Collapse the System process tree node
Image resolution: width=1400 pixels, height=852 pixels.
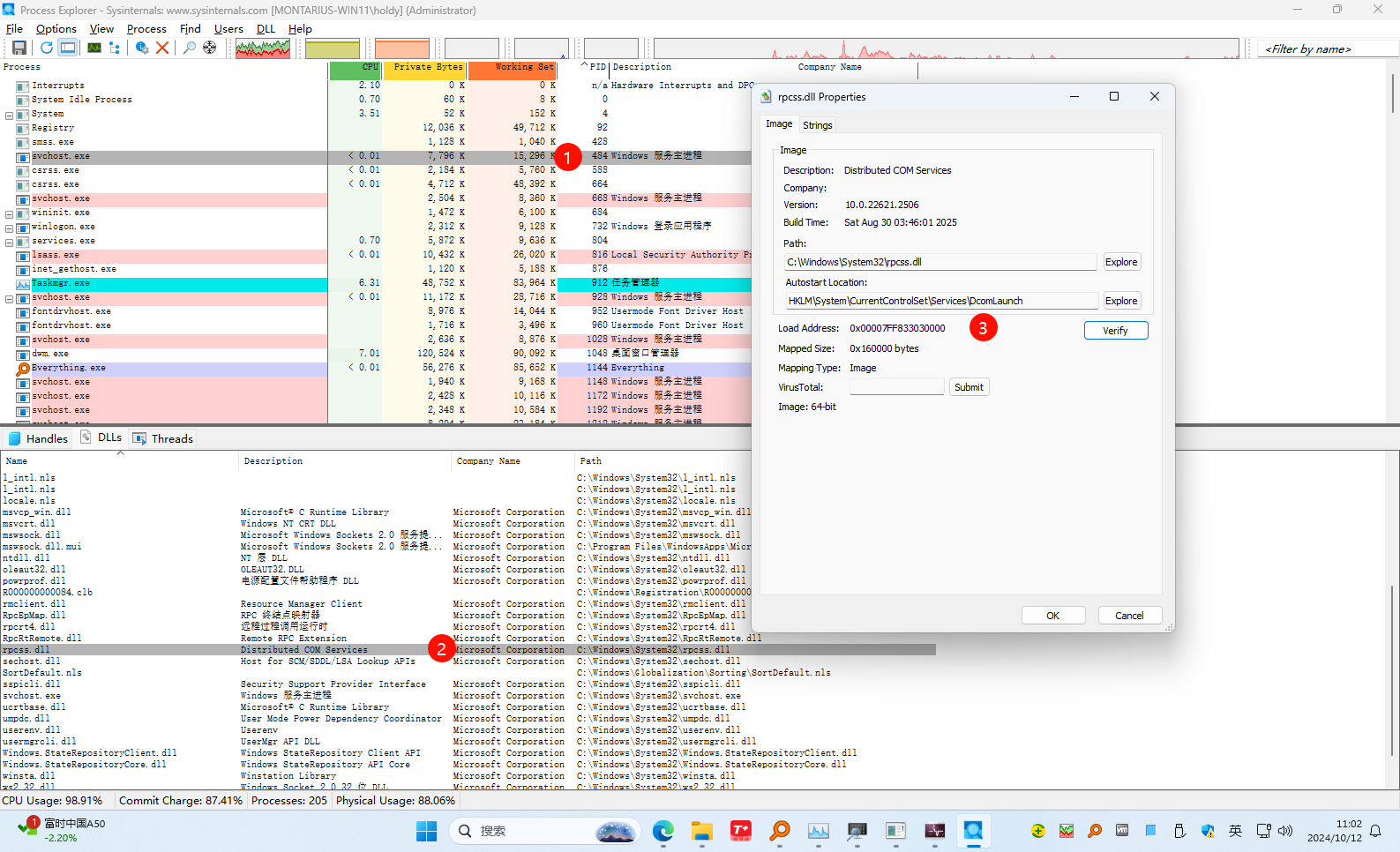[x=10, y=116]
